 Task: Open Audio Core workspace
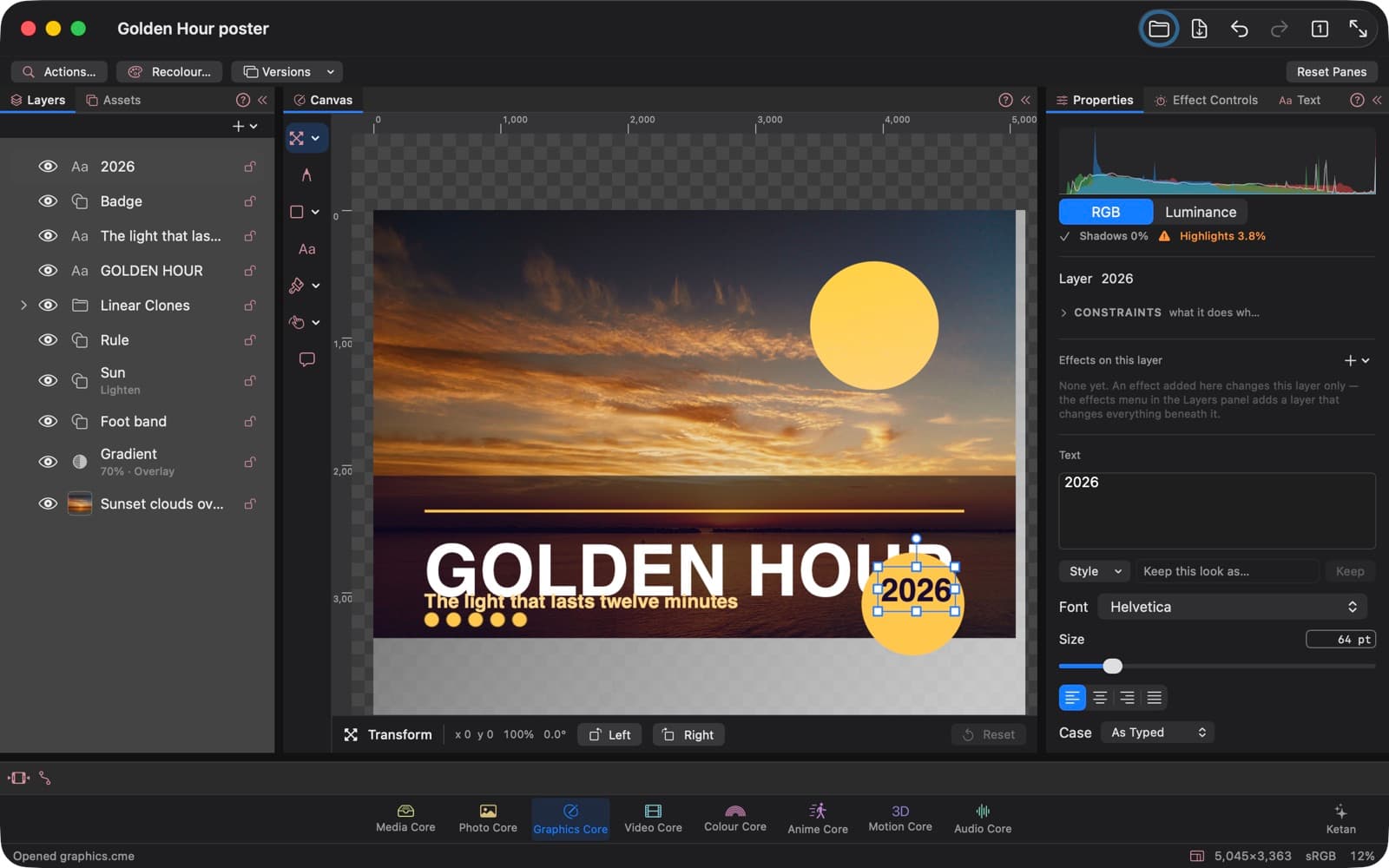click(x=983, y=819)
